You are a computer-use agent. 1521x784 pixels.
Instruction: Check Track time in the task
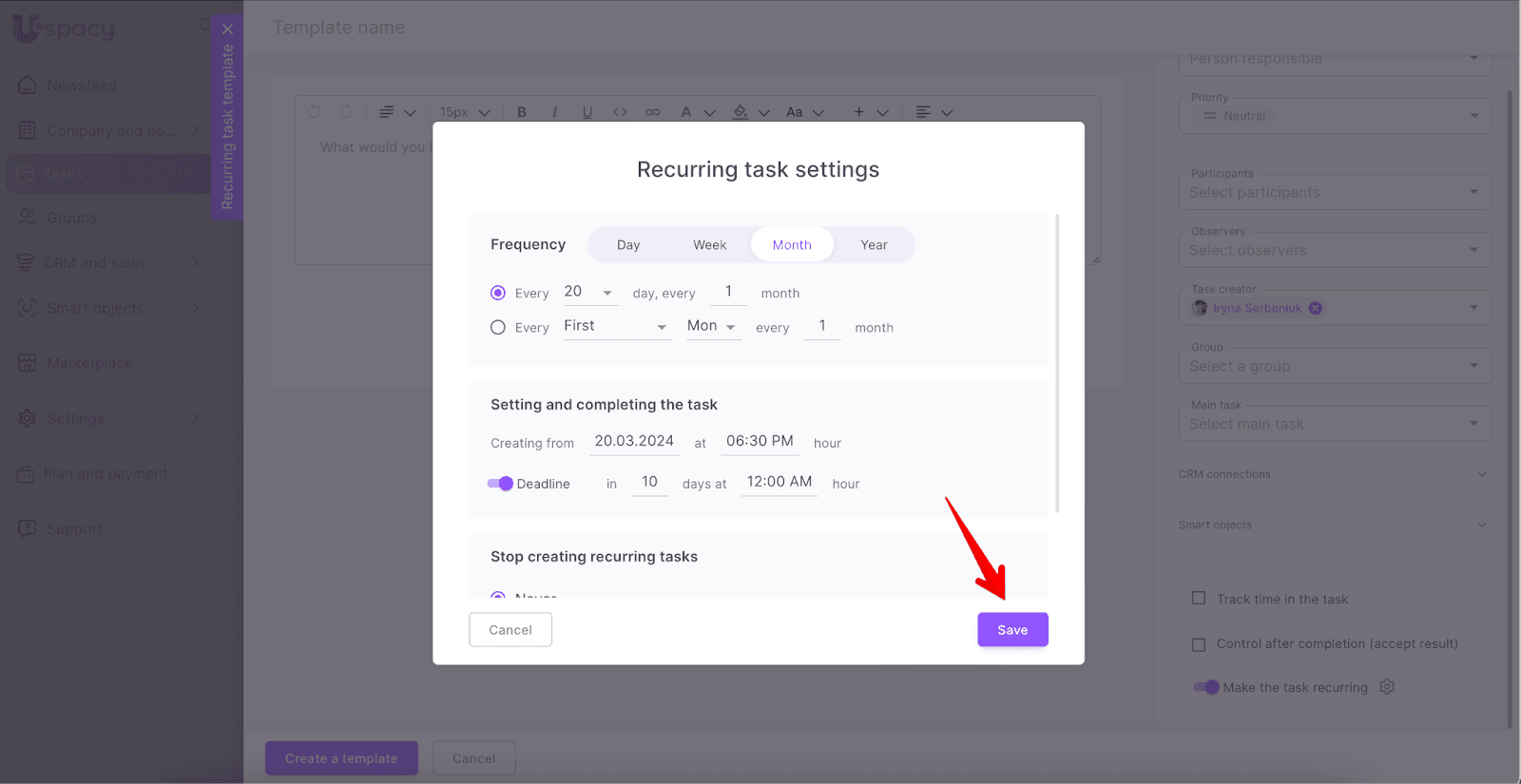coord(1199,599)
